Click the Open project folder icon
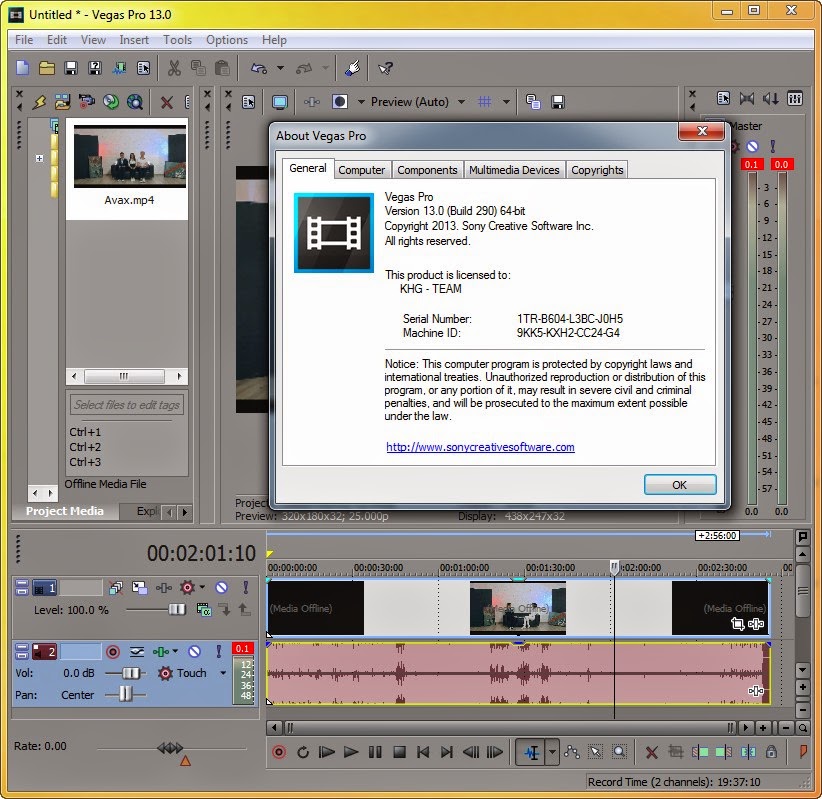The height and width of the screenshot is (799, 822). tap(47, 68)
